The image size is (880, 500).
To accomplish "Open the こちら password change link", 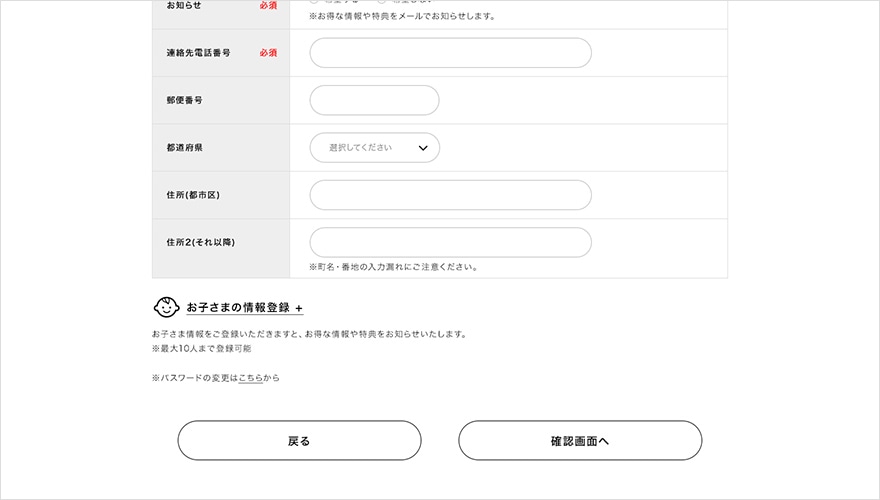I will (250, 378).
